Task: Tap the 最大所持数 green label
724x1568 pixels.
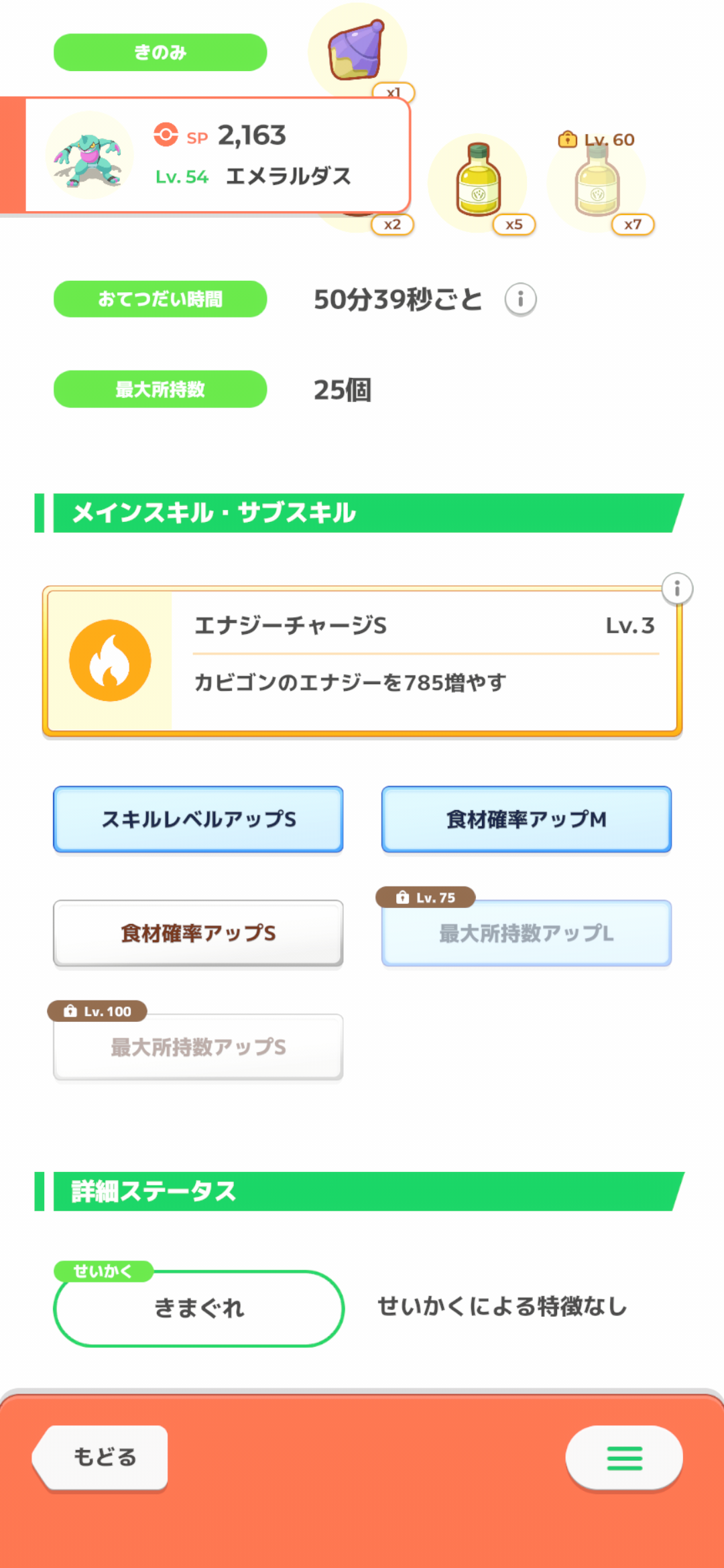Action: coord(160,389)
